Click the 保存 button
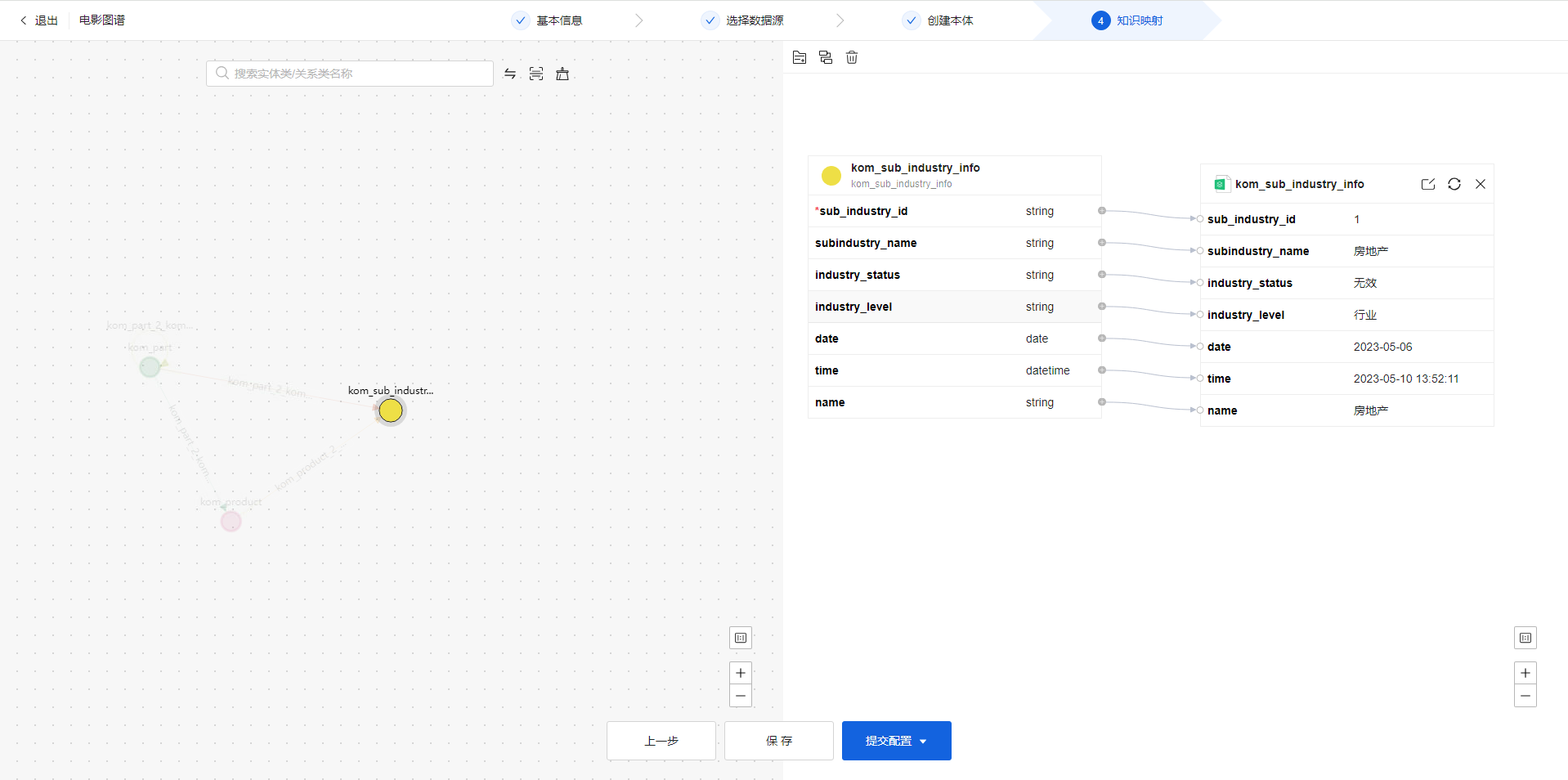The height and width of the screenshot is (780, 1568). tap(779, 741)
